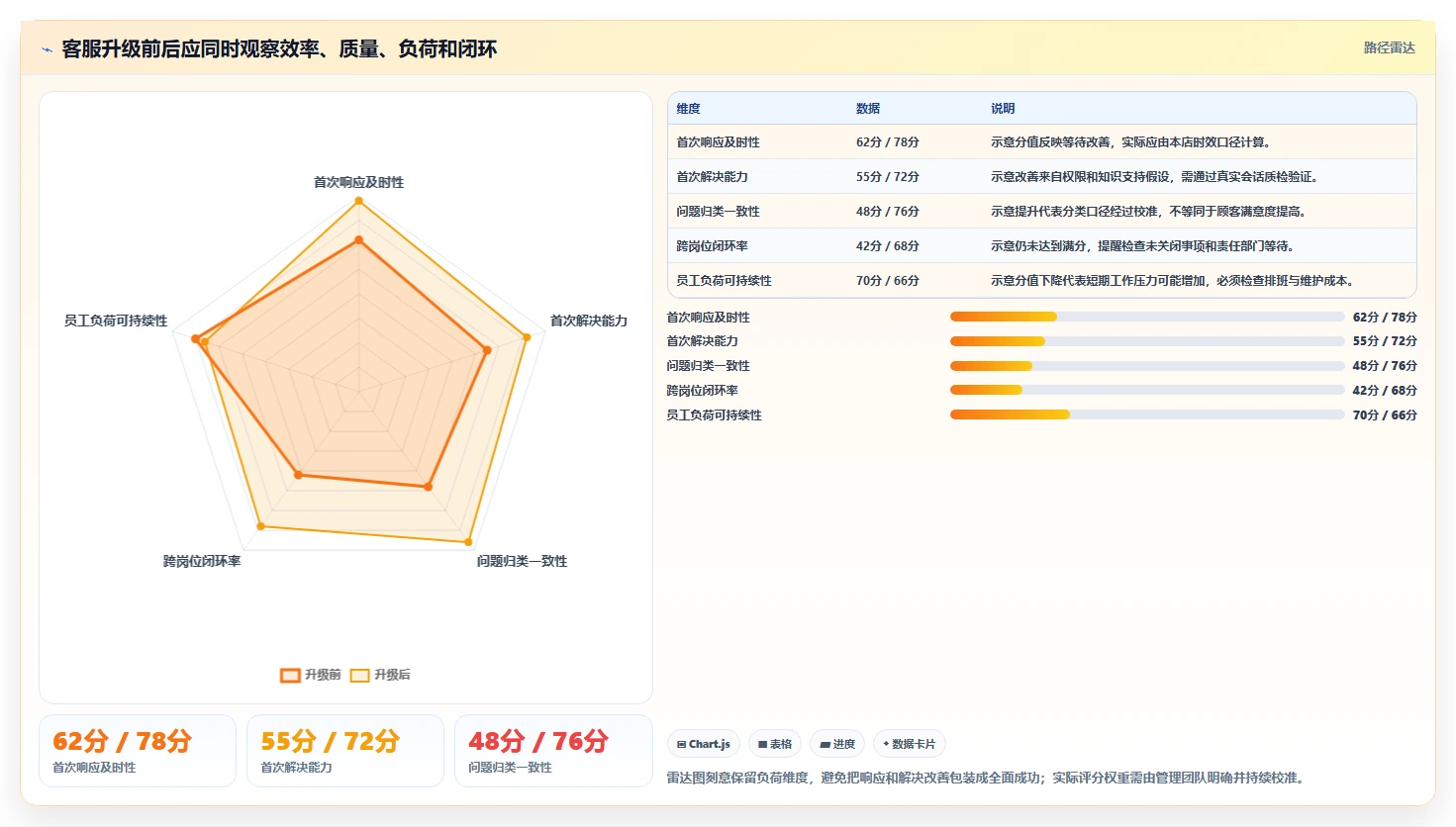This screenshot has height=827, width=1456.
Task: Click the 升级后 point on the 跨岗位闭环率 axis
Action: 260,525
